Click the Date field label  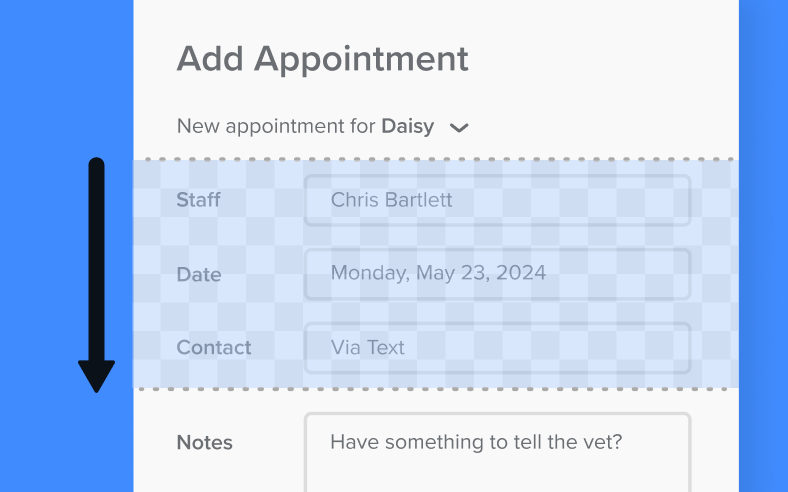(x=198, y=274)
